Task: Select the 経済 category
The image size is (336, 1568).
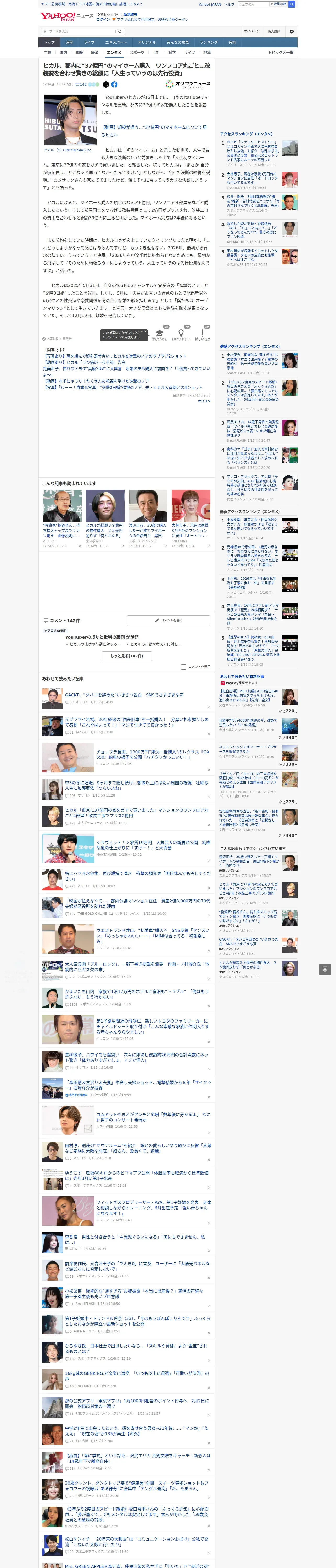Action: coord(94,52)
